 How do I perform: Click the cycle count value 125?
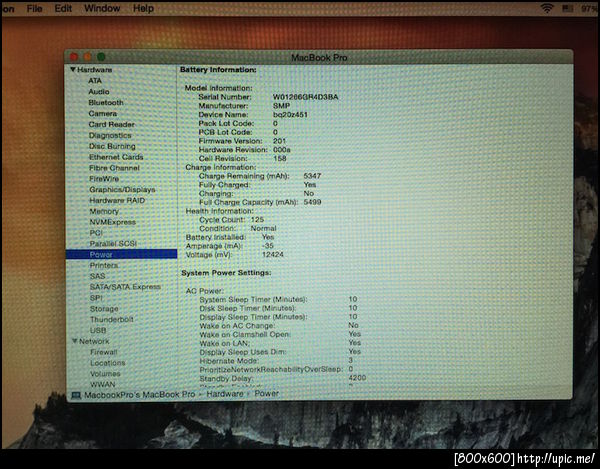(x=258, y=220)
